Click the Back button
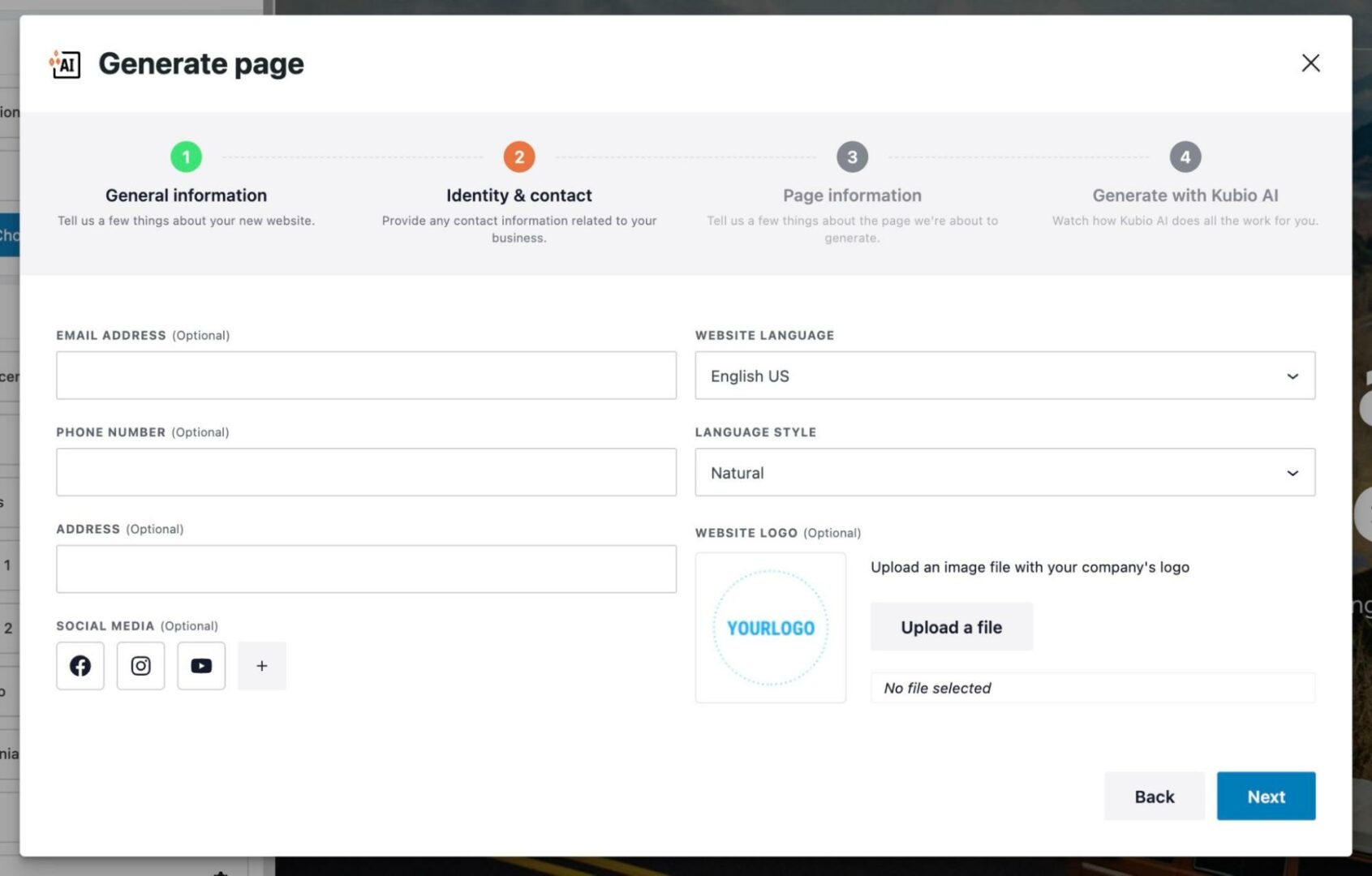Image resolution: width=1372 pixels, height=876 pixels. pyautogui.click(x=1154, y=796)
